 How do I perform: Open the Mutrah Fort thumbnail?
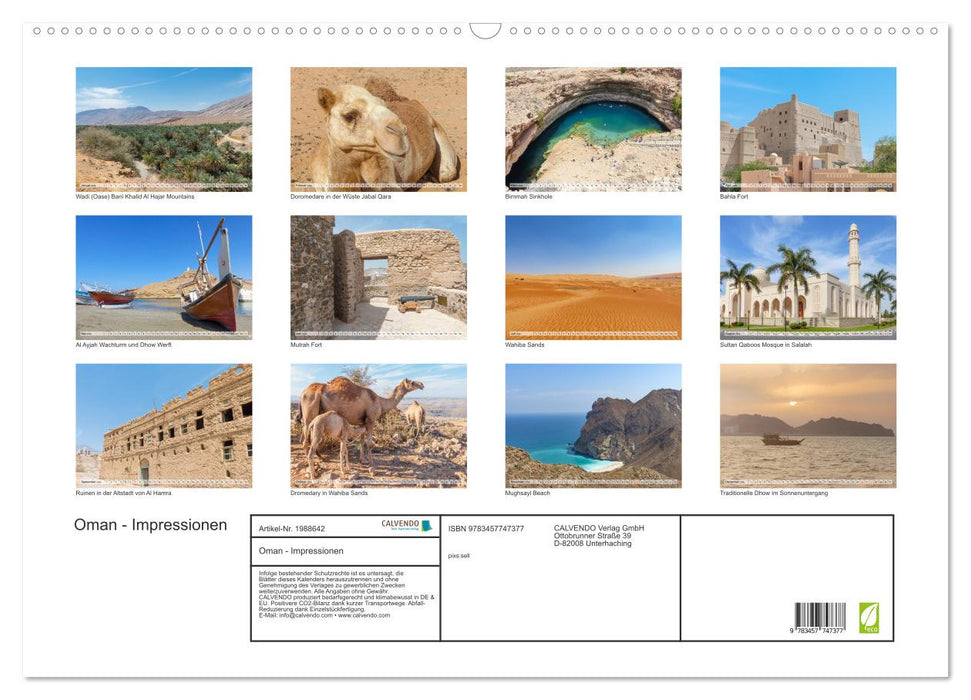coord(378,277)
